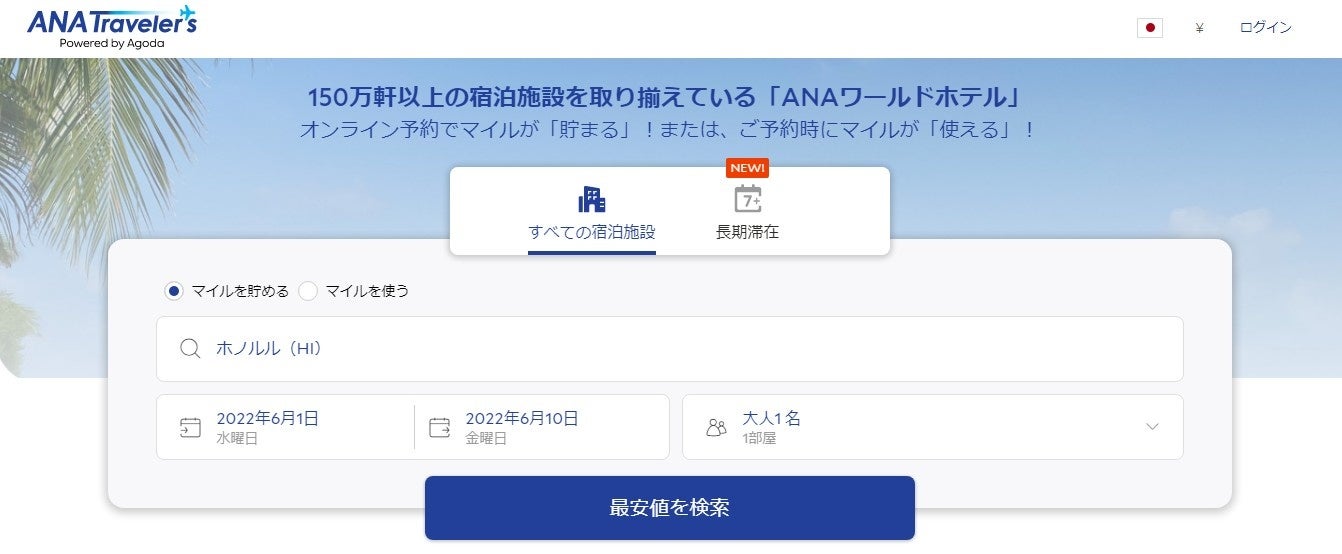
Task: Click the magnifying glass search icon
Action: (190, 349)
